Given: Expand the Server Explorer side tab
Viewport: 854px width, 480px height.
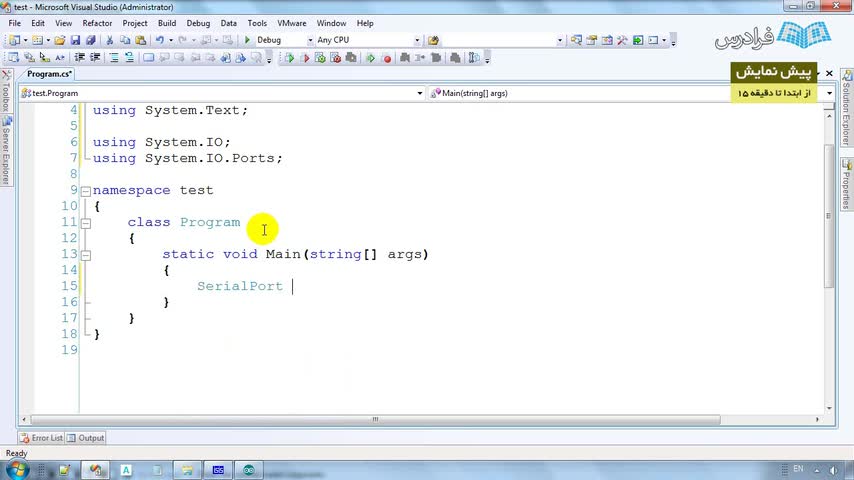Looking at the screenshot, I should point(6,151).
